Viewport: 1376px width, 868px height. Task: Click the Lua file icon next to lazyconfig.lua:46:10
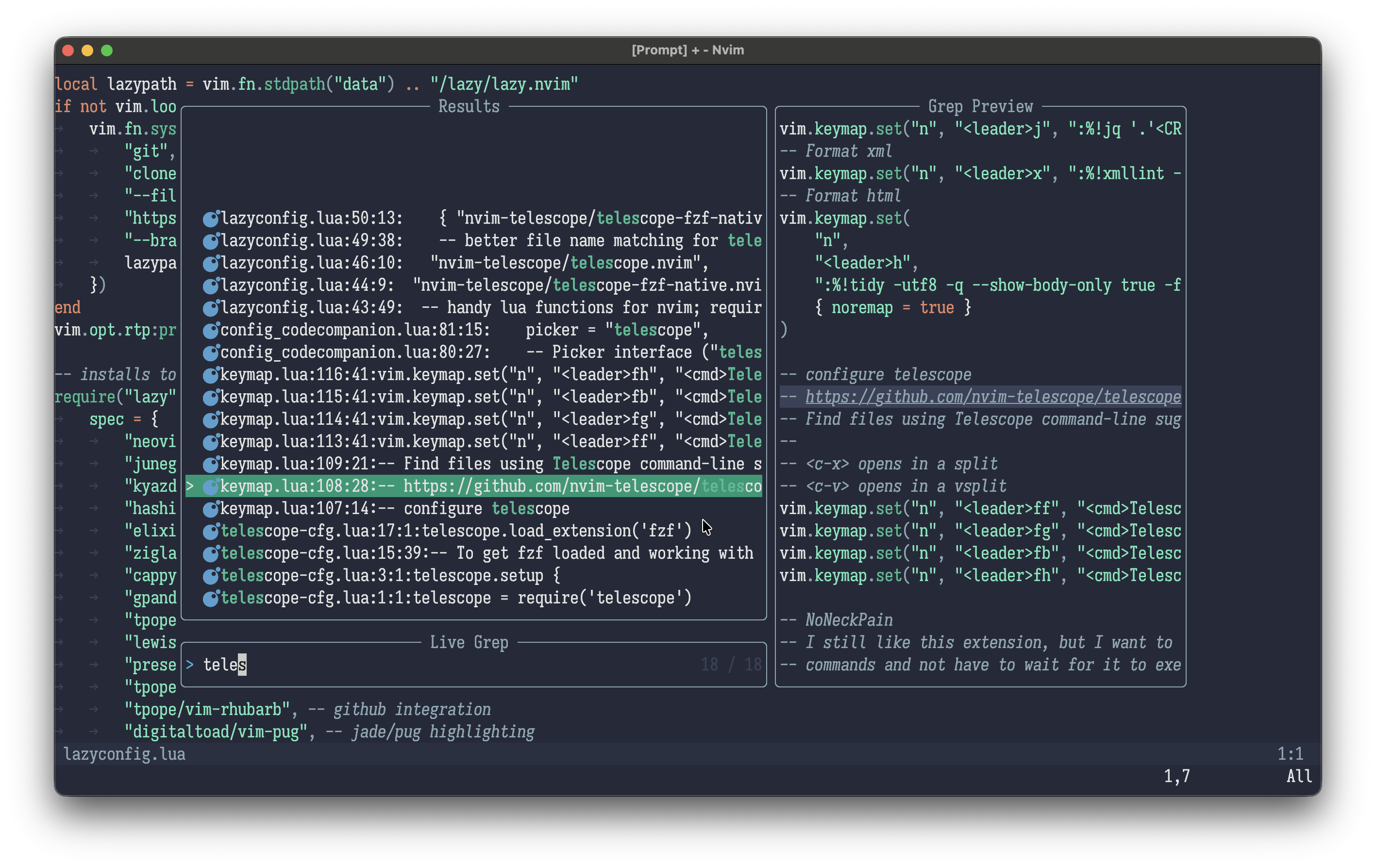point(211,263)
